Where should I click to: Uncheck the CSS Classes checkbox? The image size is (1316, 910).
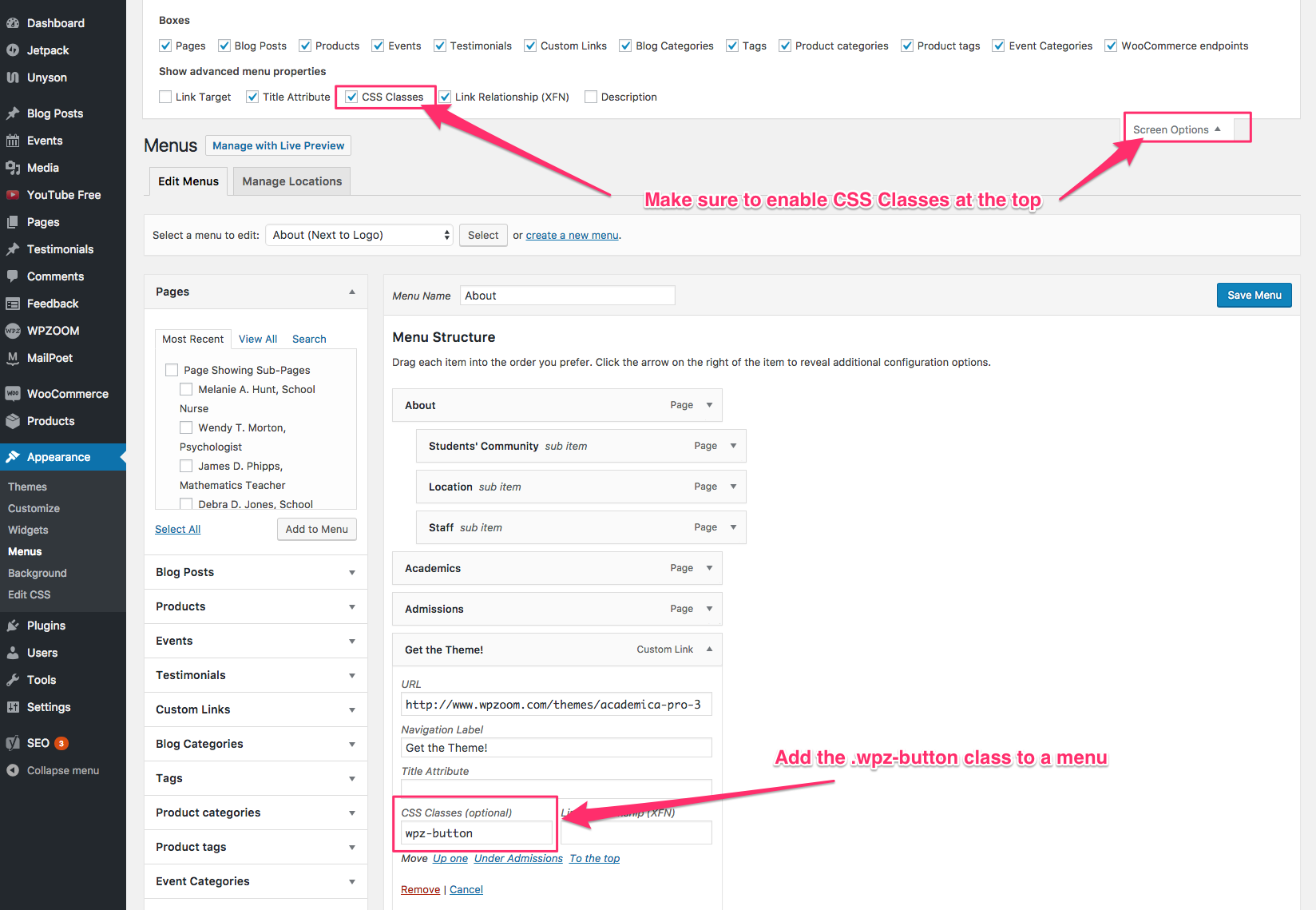coord(351,97)
